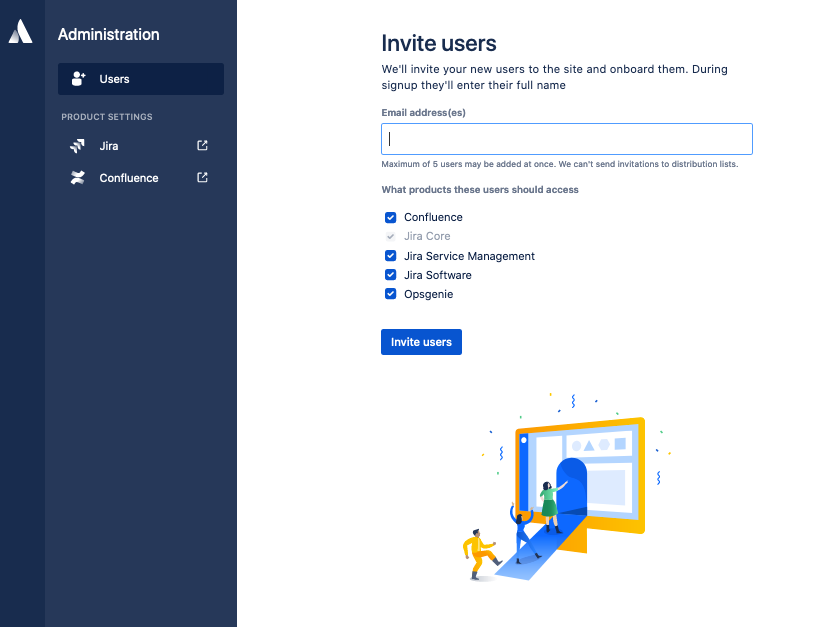The width and height of the screenshot is (827, 627).
Task: Click the Jira Core label text
Action: coord(427,236)
